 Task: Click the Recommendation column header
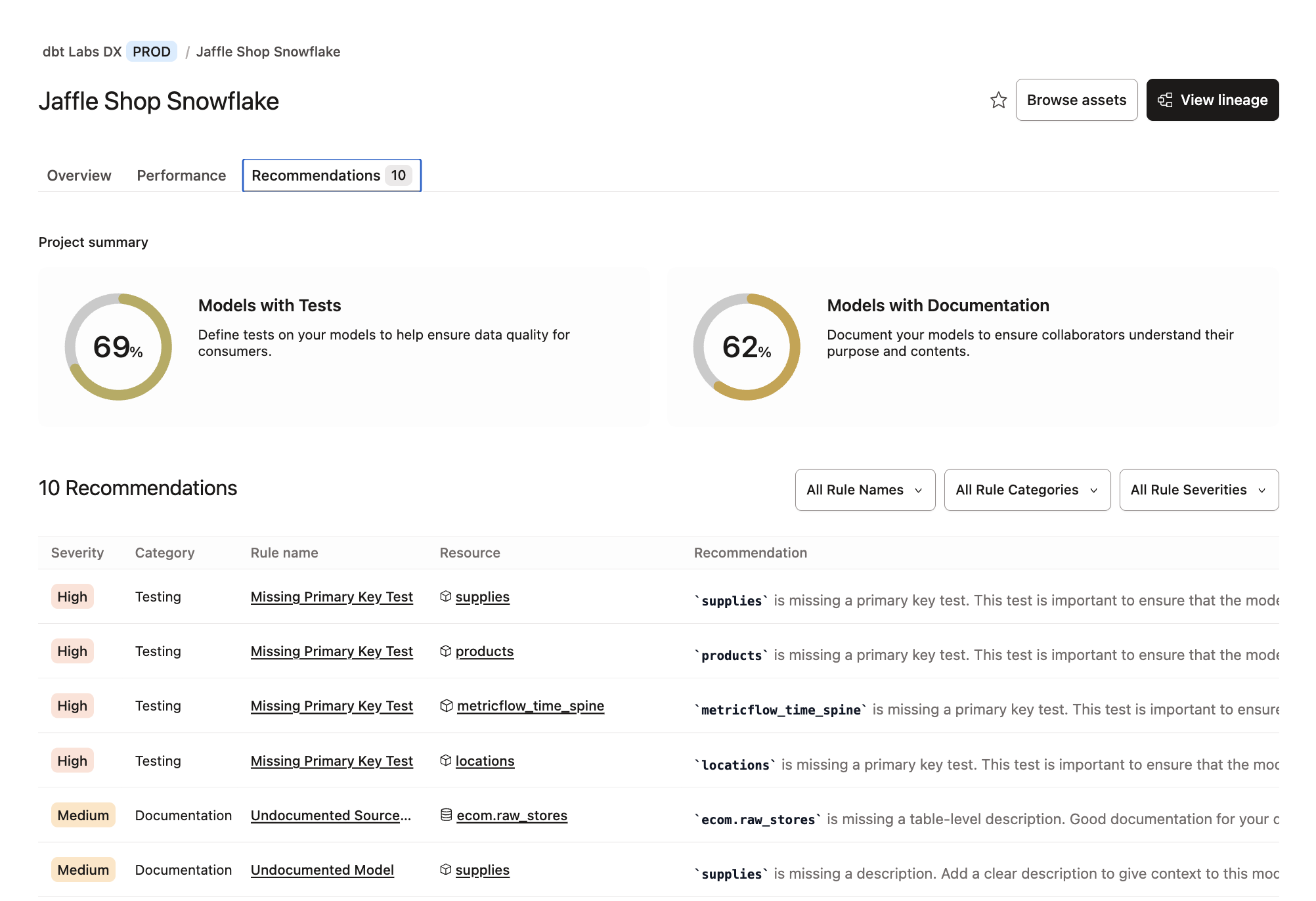tap(751, 553)
